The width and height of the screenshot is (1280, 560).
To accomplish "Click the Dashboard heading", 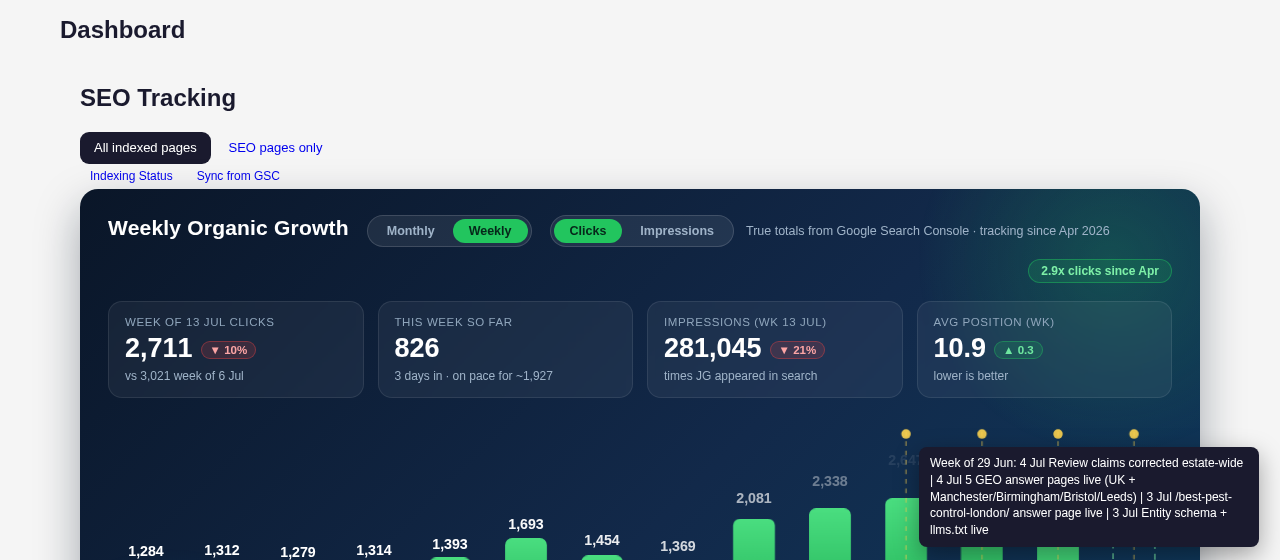I will pos(122,30).
